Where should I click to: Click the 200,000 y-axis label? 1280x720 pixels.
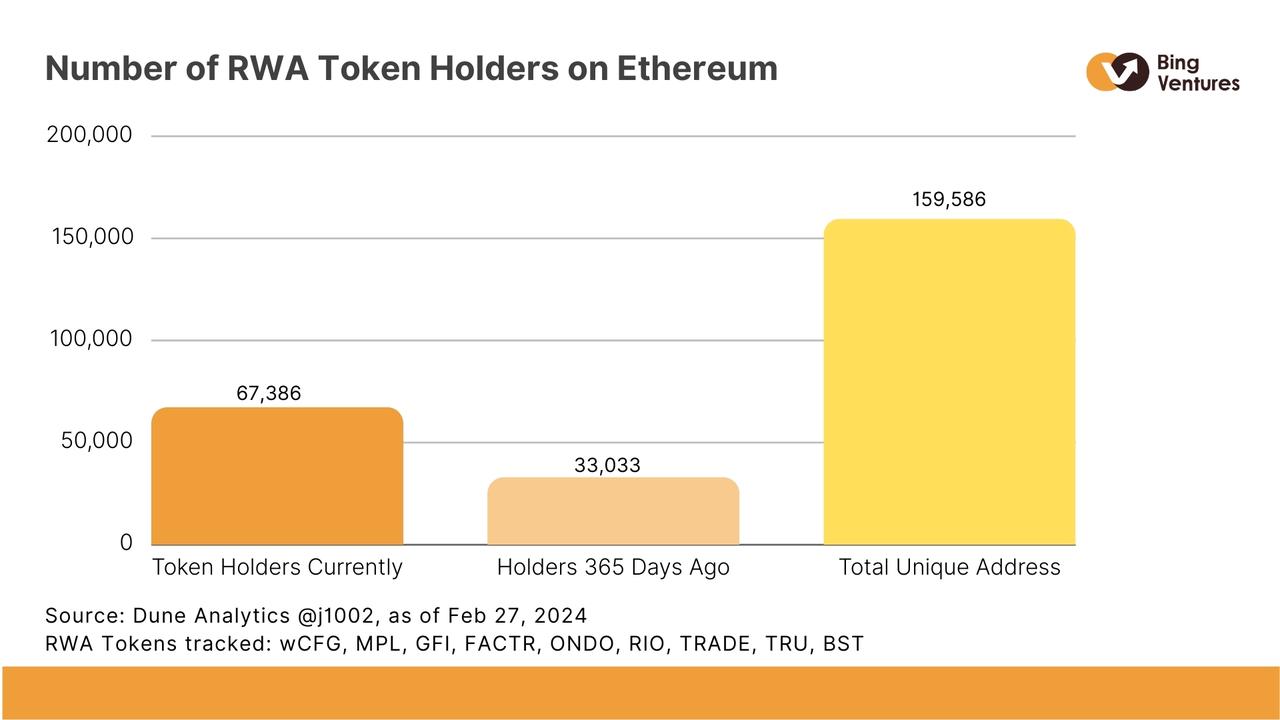click(89, 135)
